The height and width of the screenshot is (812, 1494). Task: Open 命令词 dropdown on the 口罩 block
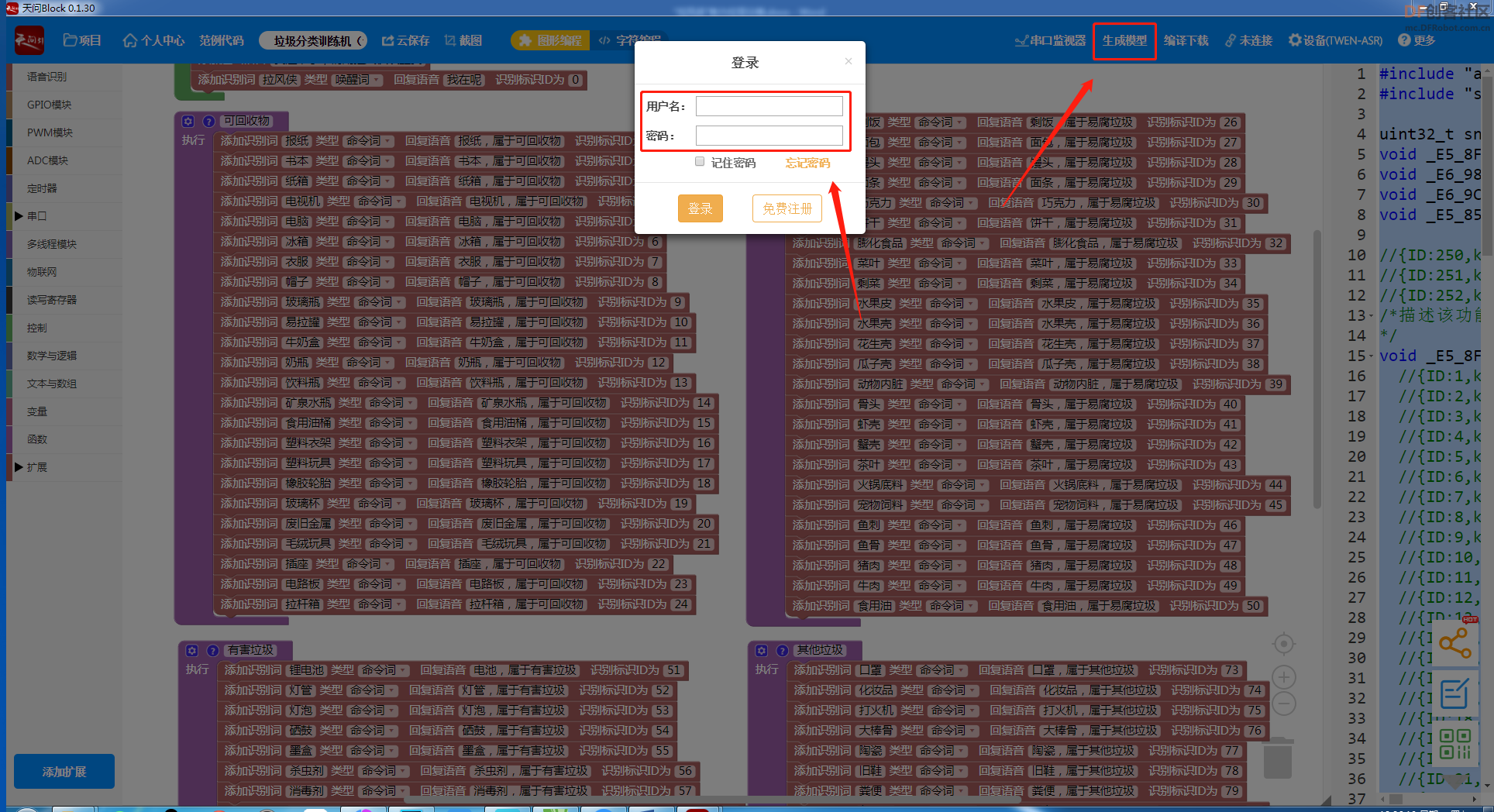click(x=942, y=670)
